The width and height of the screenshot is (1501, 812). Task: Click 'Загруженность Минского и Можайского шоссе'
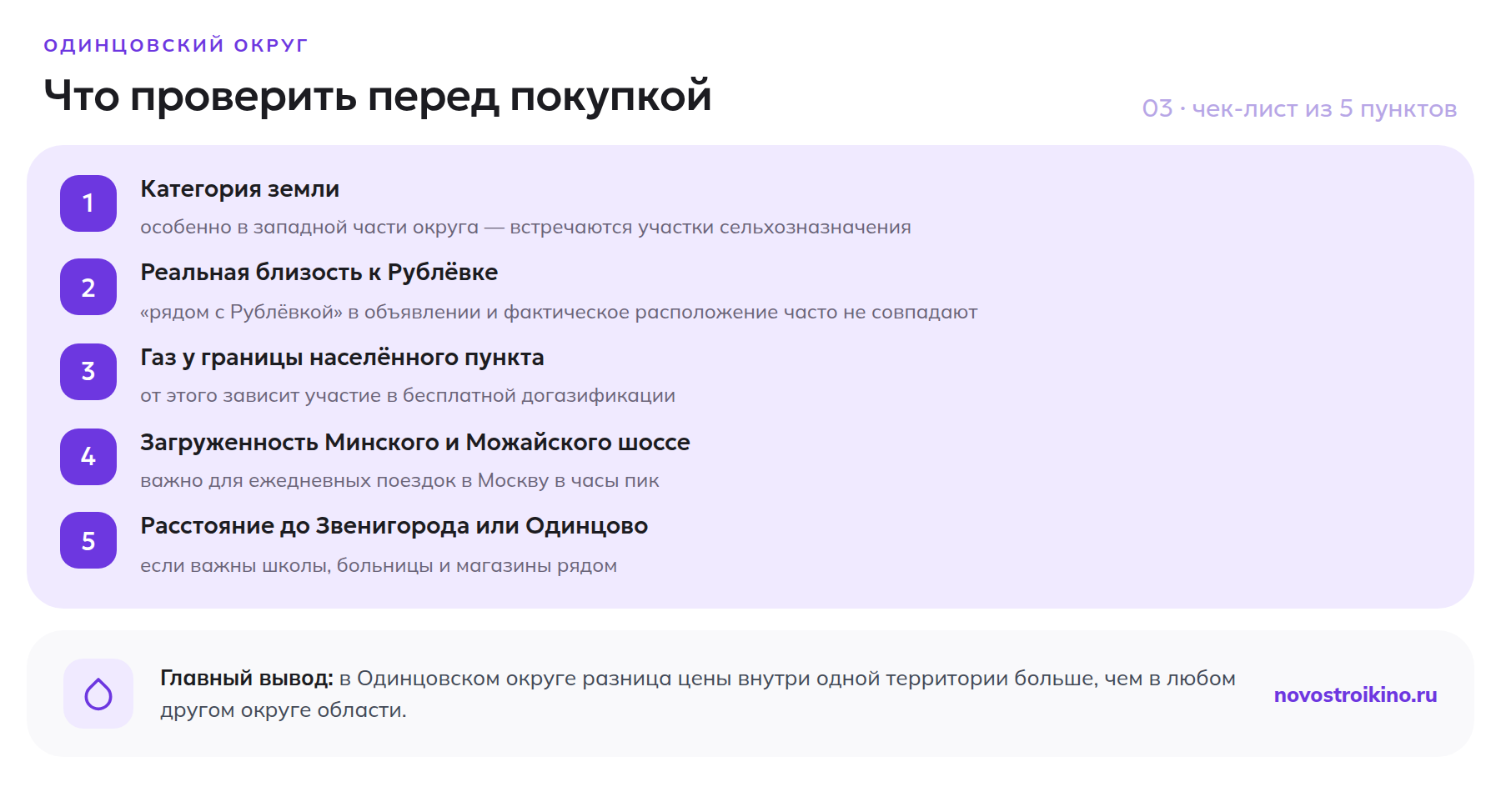coord(415,443)
